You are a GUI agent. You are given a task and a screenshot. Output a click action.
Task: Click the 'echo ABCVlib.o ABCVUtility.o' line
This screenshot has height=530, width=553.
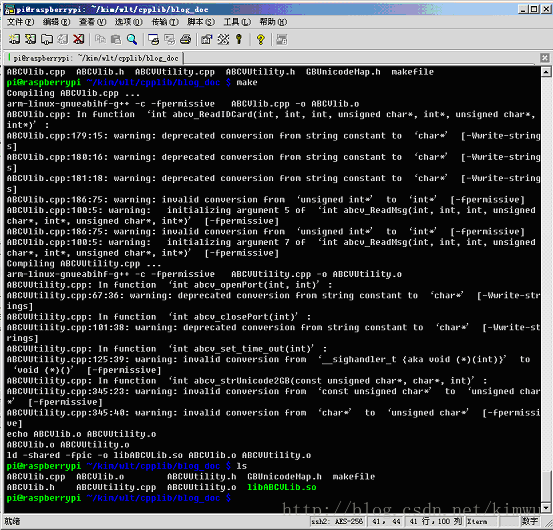pos(81,434)
